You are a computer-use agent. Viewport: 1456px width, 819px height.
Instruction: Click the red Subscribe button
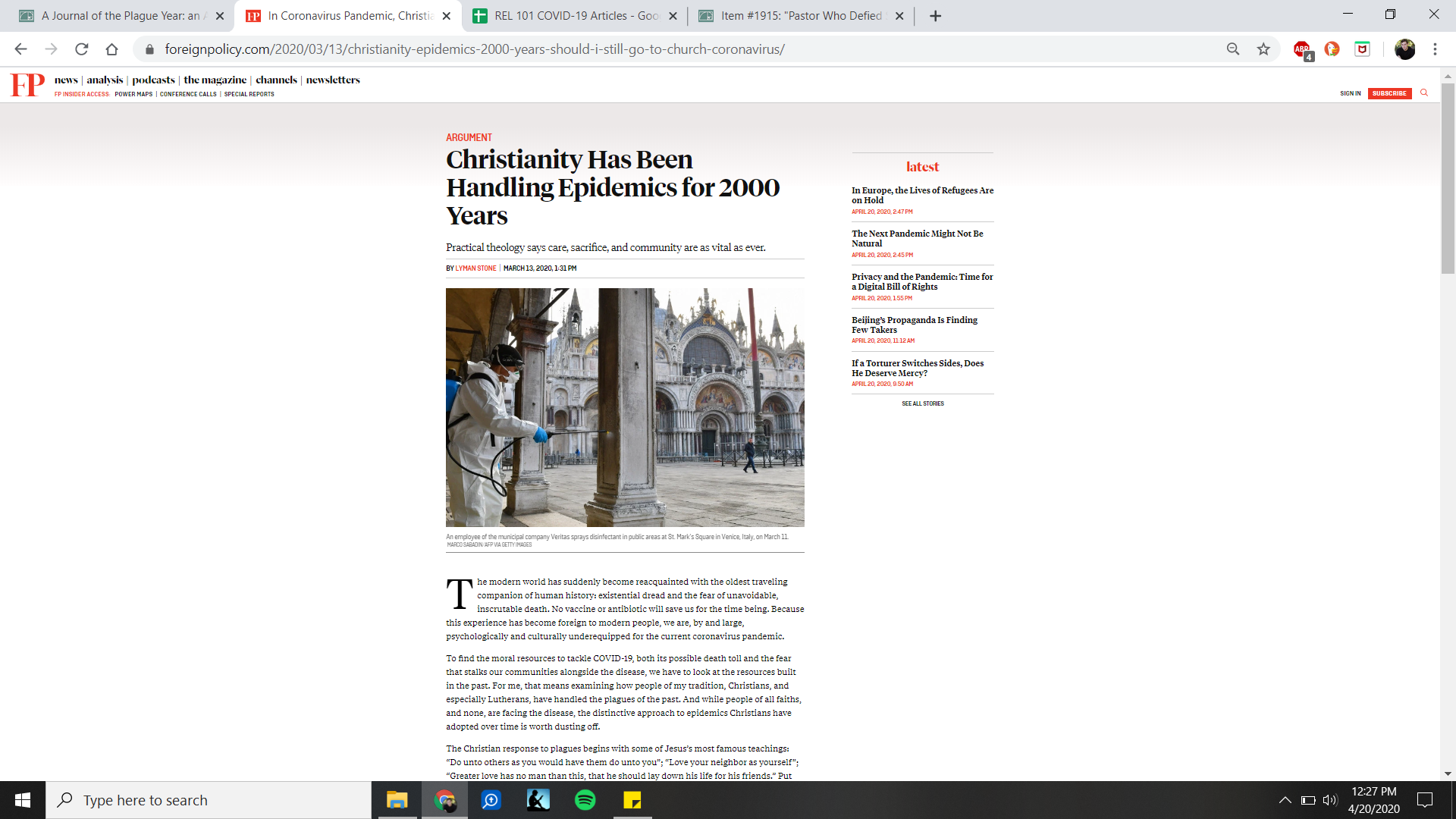pyautogui.click(x=1389, y=93)
